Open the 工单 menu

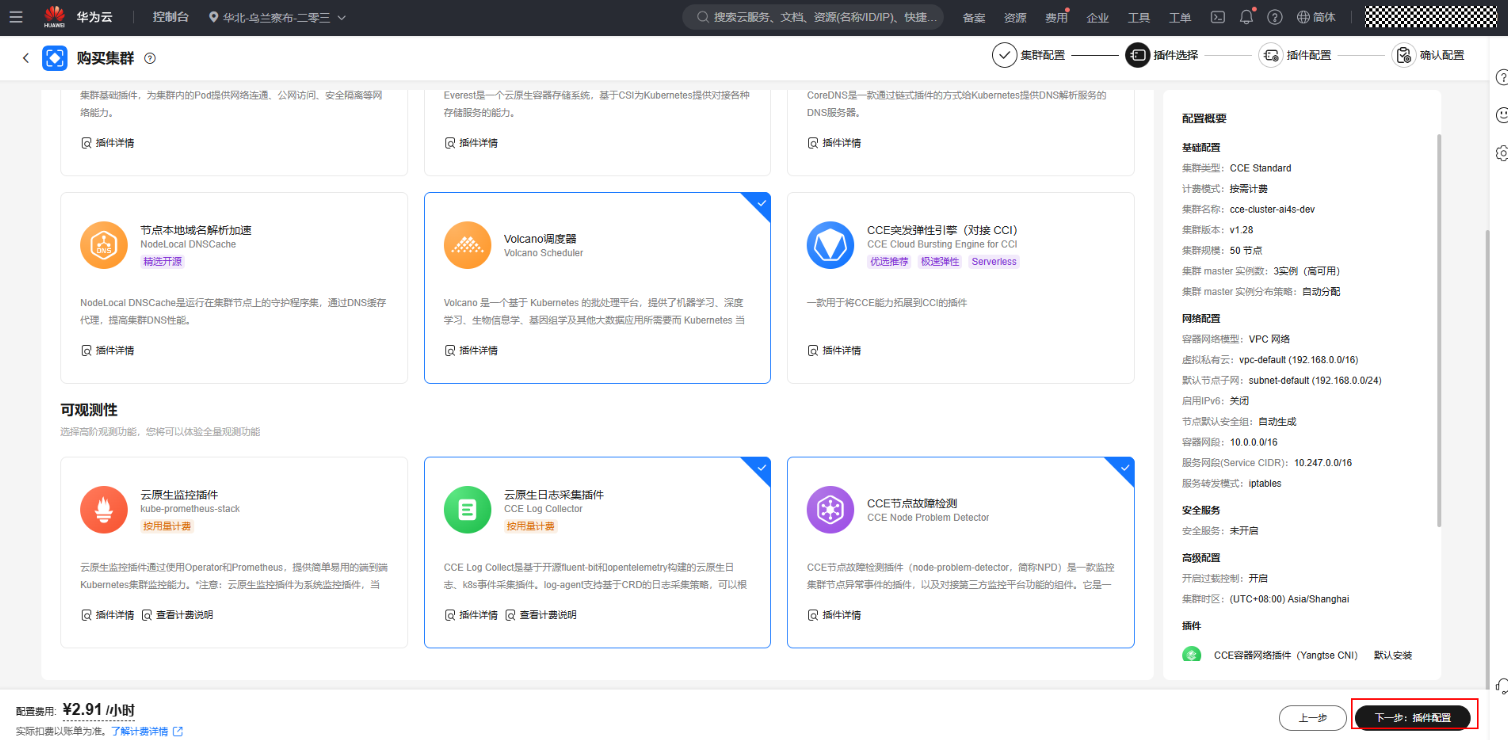click(x=1180, y=17)
